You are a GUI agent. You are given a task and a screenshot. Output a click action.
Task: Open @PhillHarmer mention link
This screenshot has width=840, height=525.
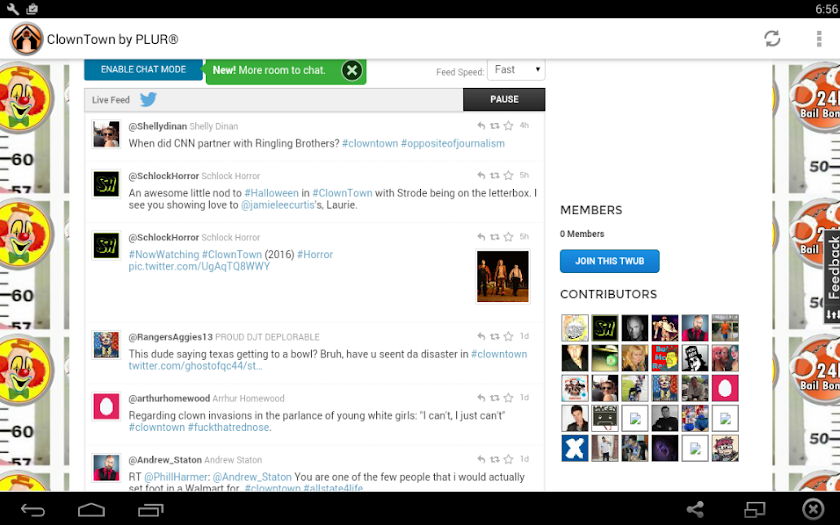pyautogui.click(x=176, y=477)
